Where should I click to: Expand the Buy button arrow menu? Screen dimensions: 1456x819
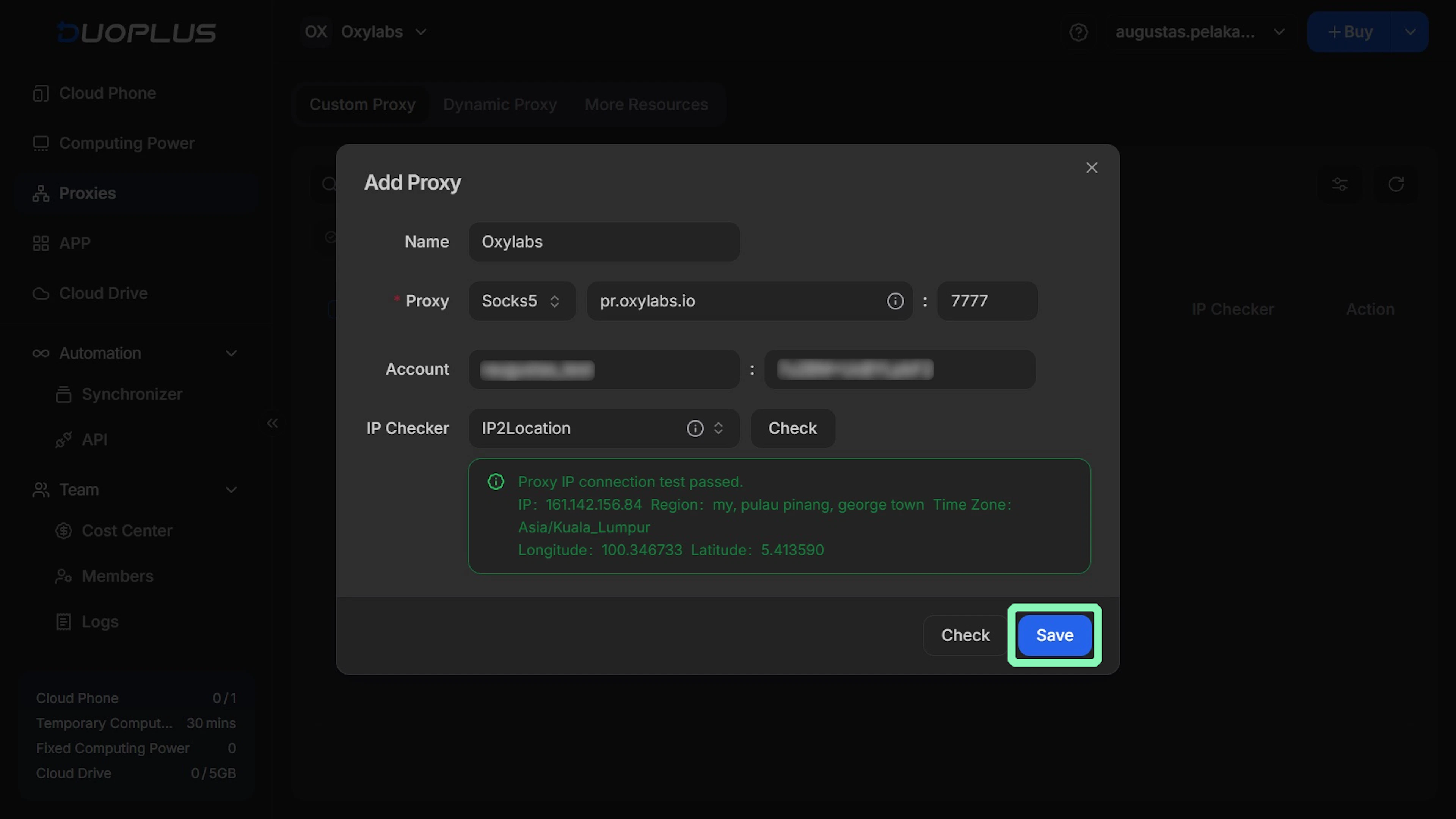click(1410, 31)
